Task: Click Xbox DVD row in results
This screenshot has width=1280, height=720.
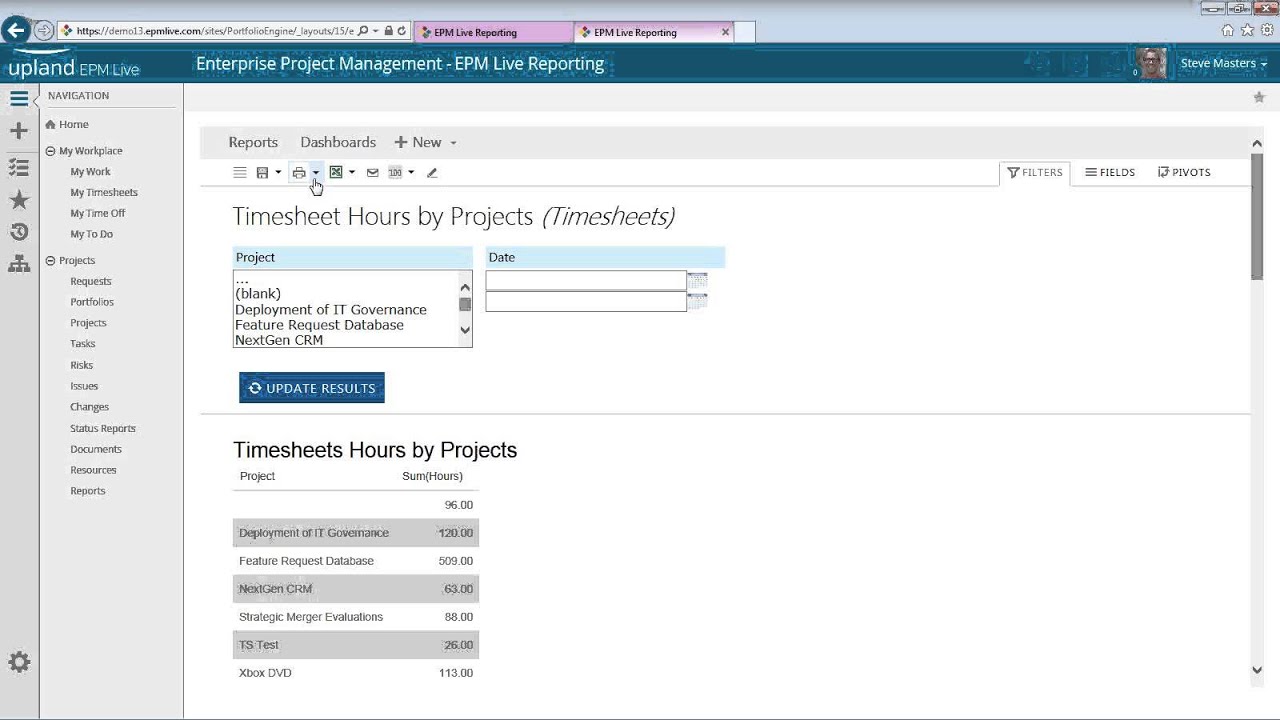Action: point(356,673)
